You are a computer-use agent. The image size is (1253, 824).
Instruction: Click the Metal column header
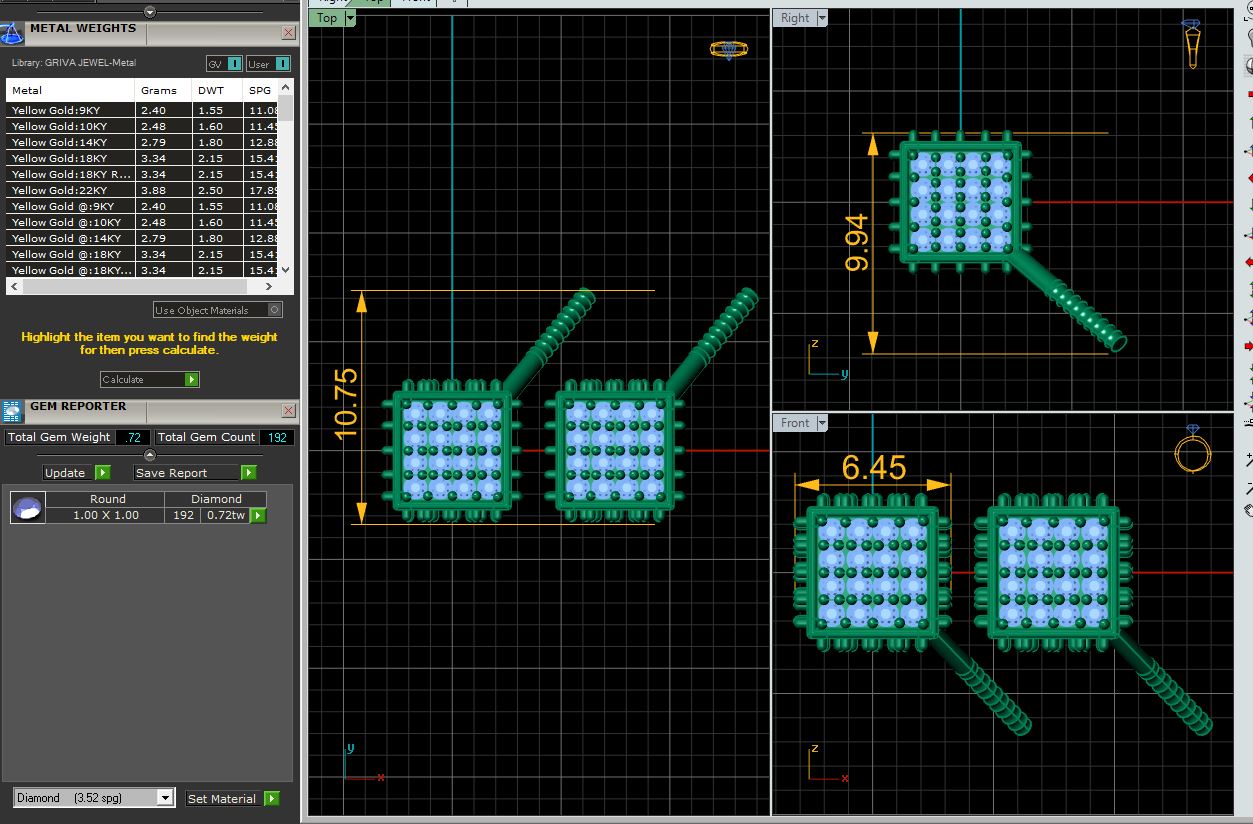point(70,90)
